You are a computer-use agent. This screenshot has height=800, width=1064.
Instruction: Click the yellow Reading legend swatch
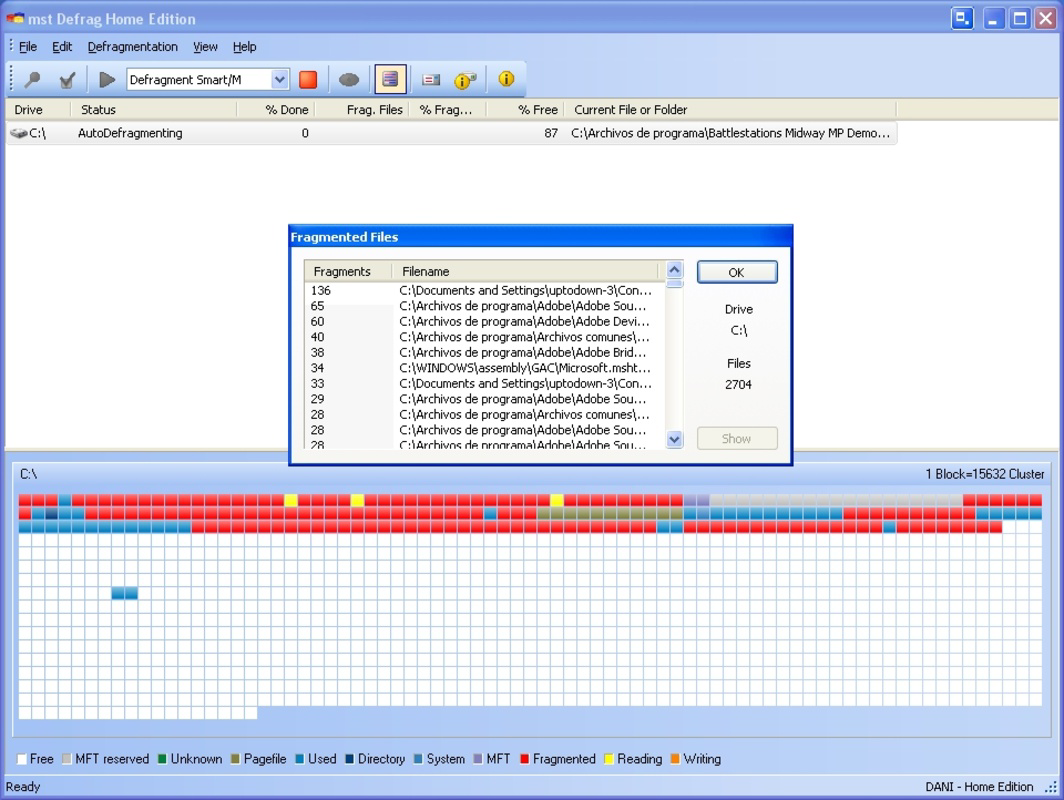pyautogui.click(x=609, y=759)
